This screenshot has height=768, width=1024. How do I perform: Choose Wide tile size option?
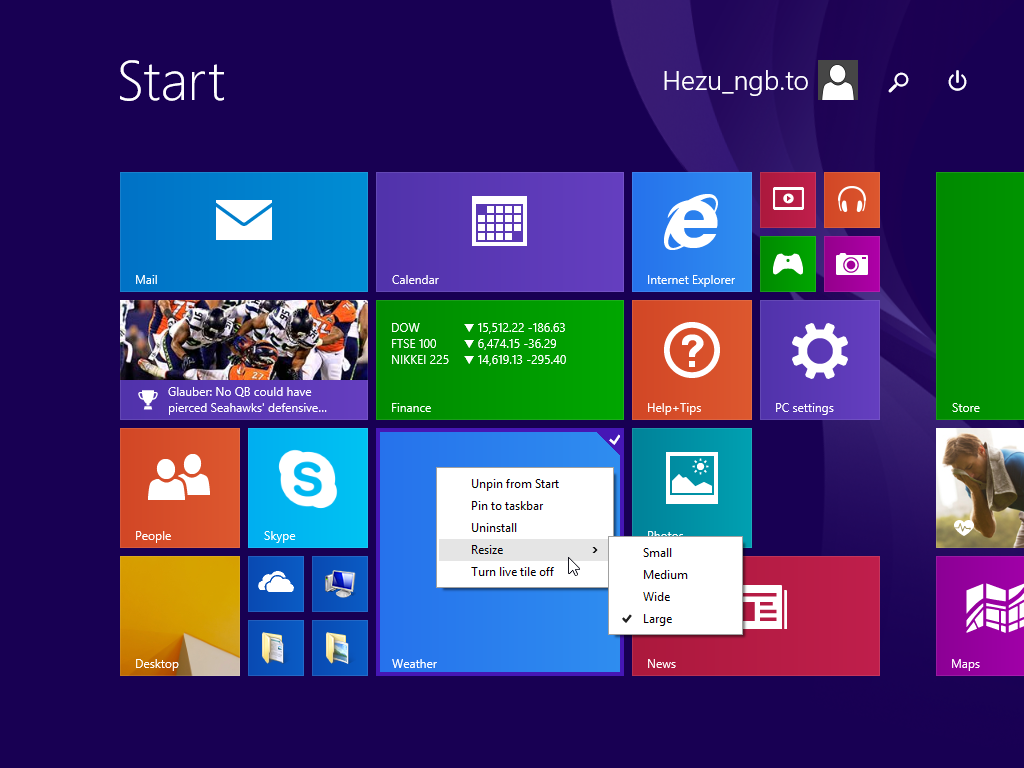point(657,597)
